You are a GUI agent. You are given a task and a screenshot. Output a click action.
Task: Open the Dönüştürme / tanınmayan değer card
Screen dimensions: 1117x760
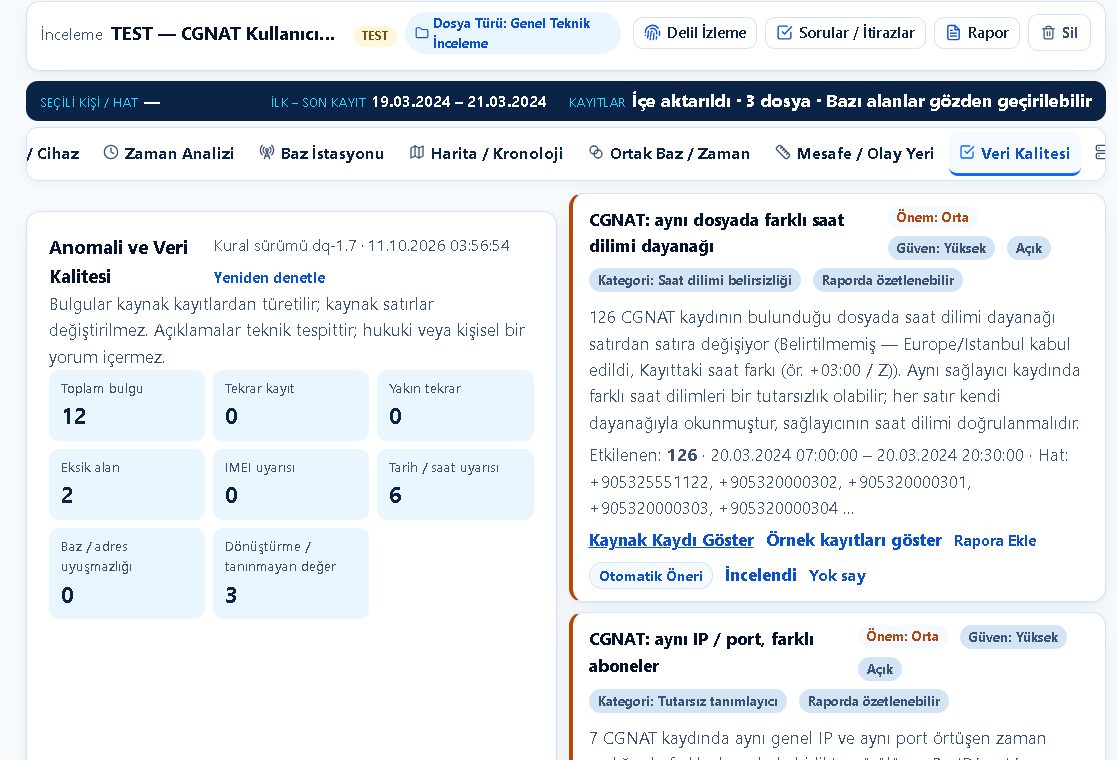pos(291,573)
